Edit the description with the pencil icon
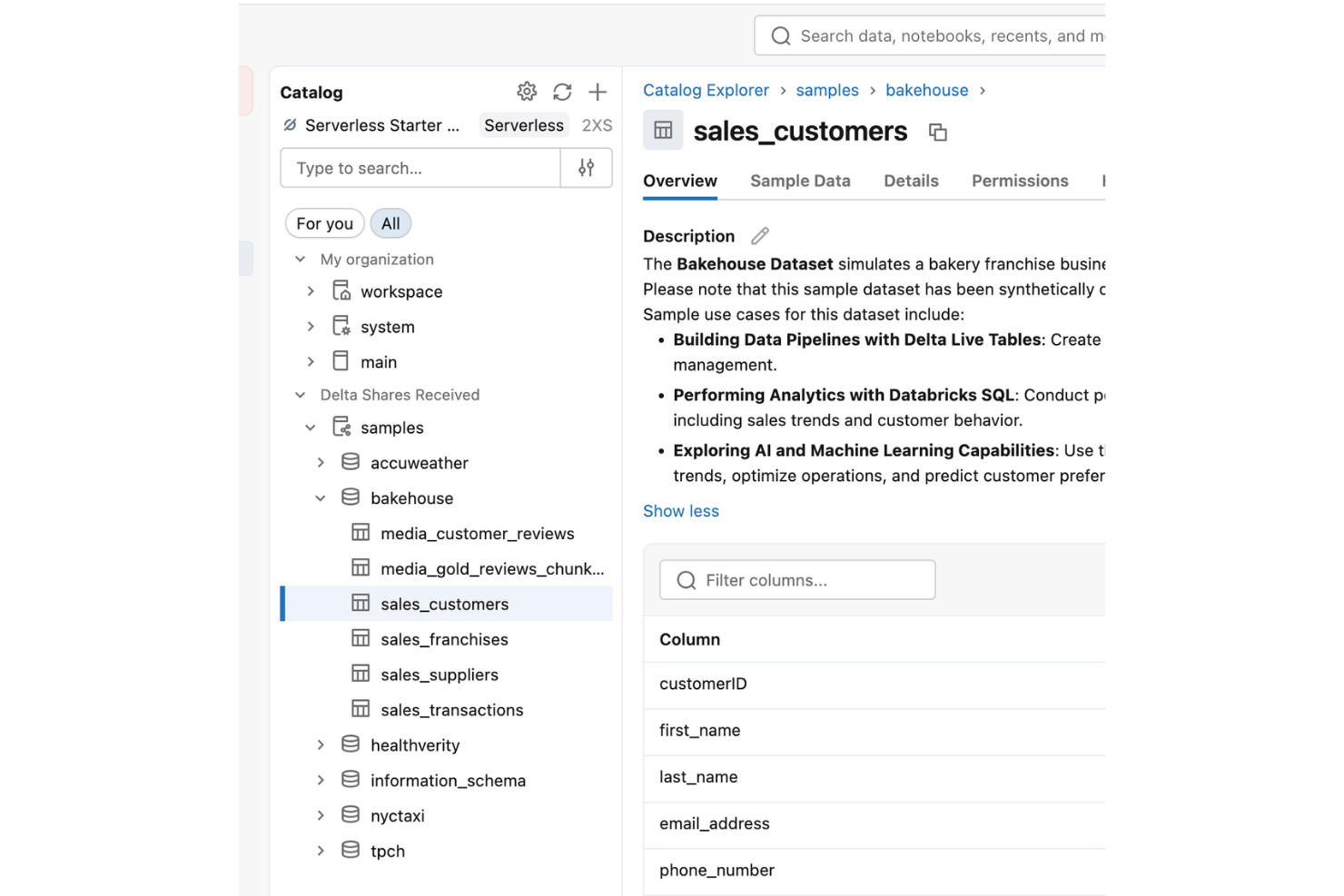Viewport: 1344px width, 896px height. tap(759, 235)
